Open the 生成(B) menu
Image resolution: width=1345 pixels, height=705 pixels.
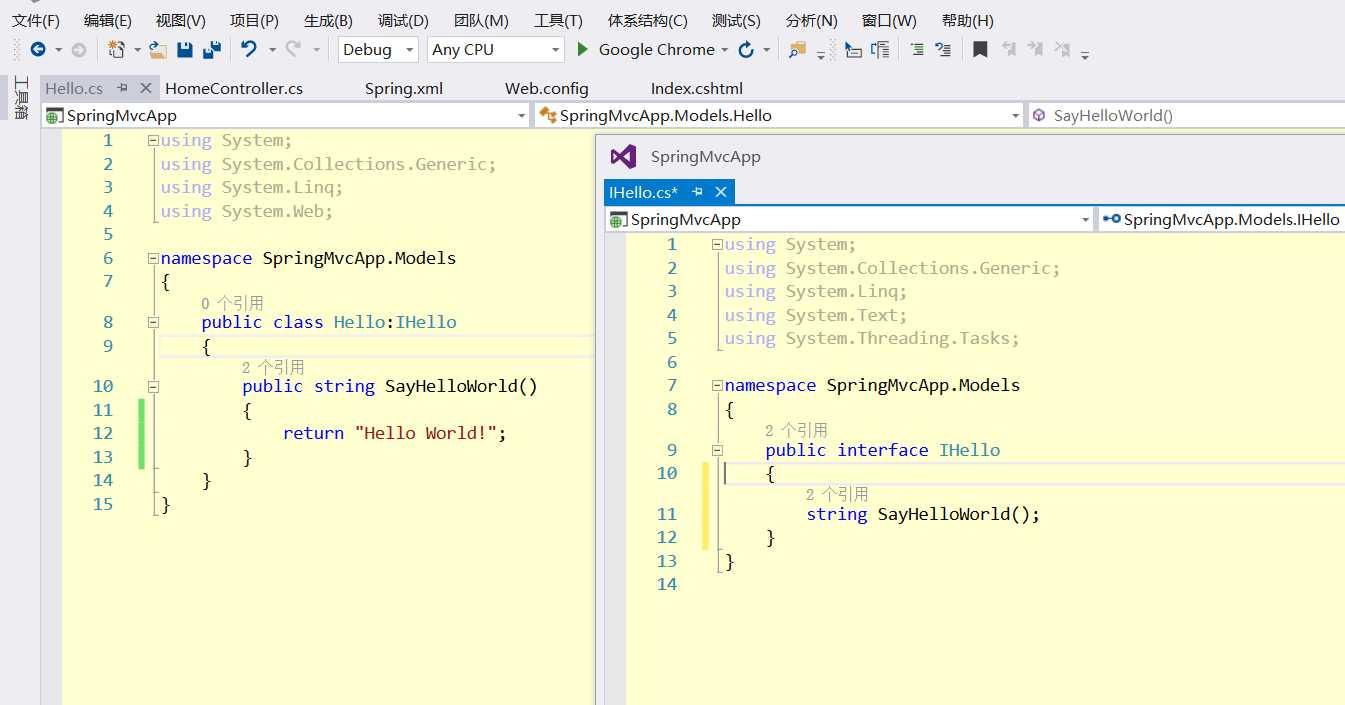(328, 20)
